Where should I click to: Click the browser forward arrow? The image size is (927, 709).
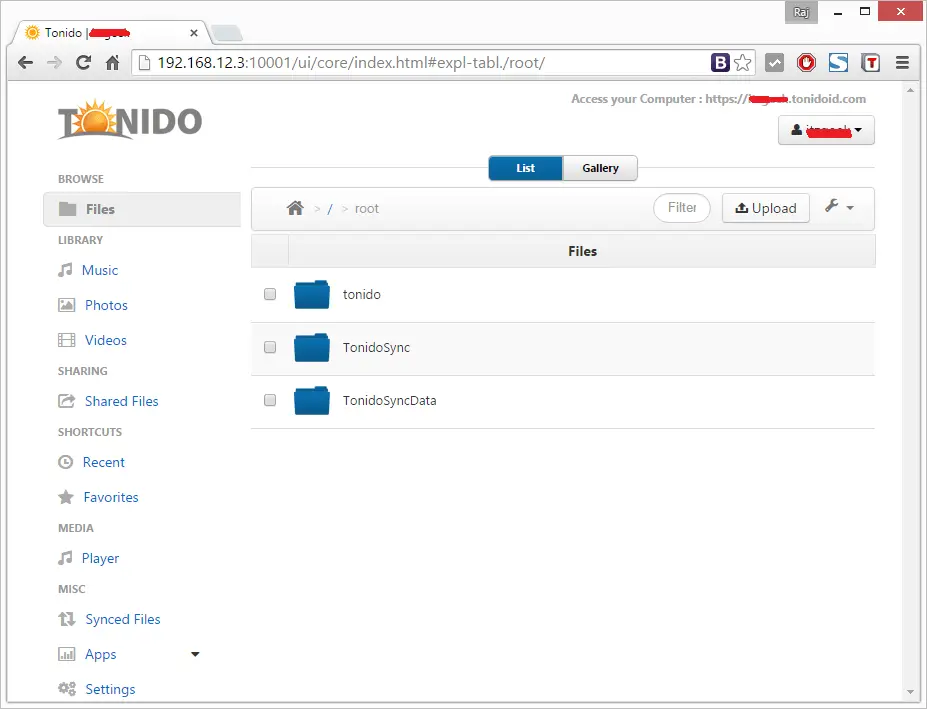[x=54, y=62]
